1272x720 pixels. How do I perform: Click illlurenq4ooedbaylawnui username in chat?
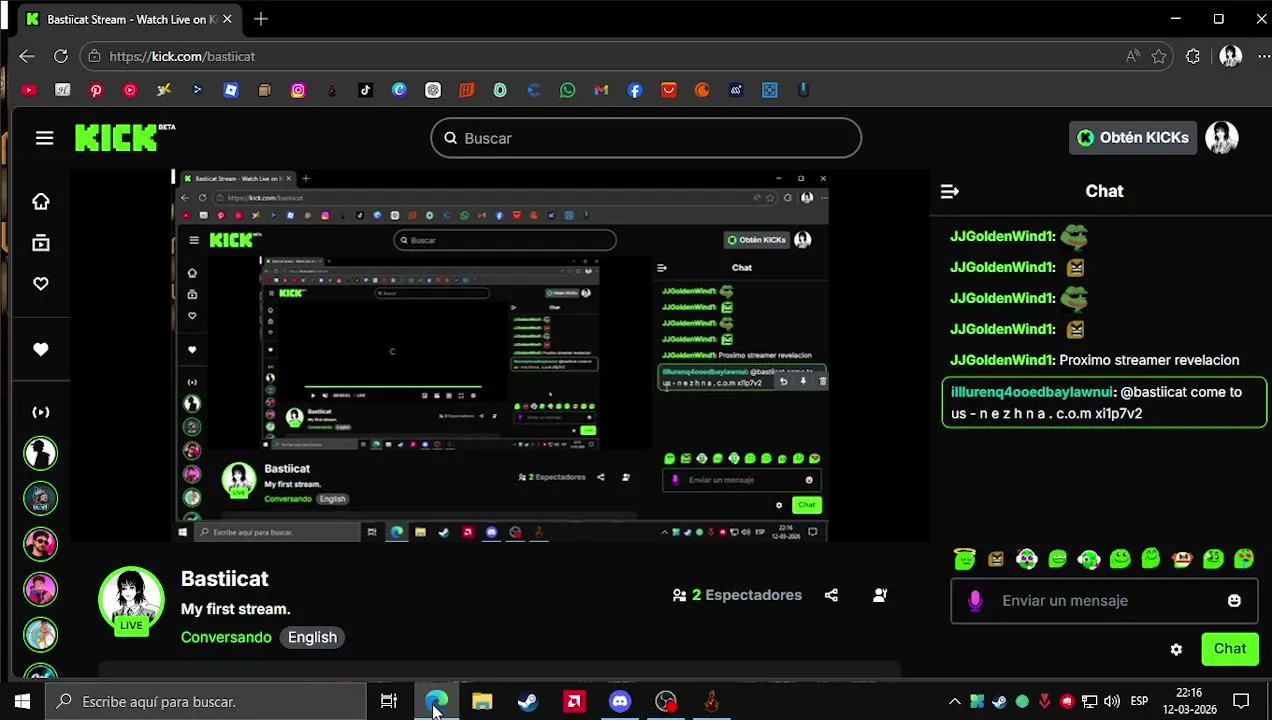pos(1032,392)
